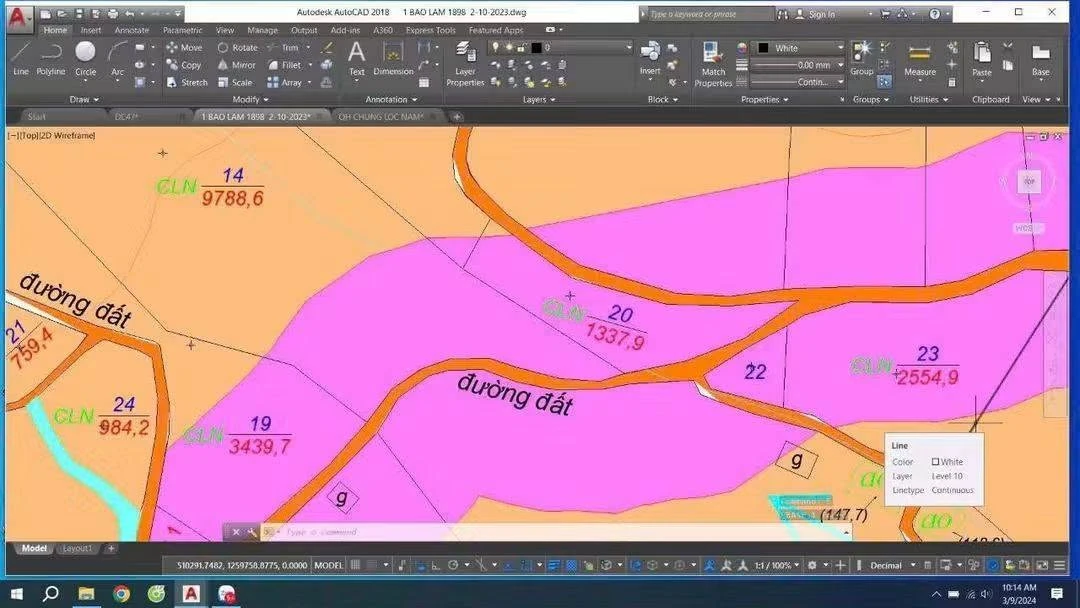The image size is (1080, 608).
Task: Insert a block with Insert icon
Action: (x=650, y=58)
